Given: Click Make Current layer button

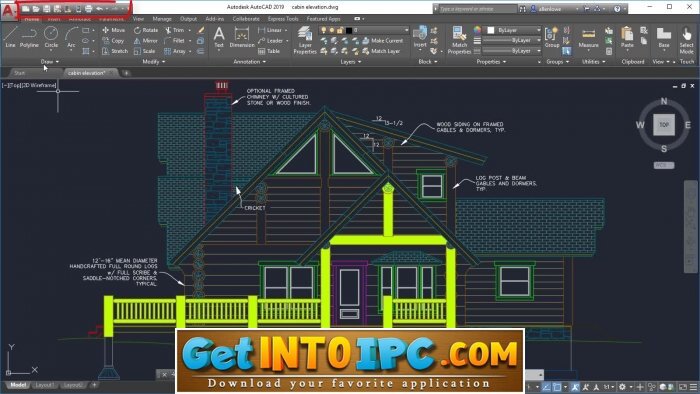Looking at the screenshot, I should click(x=383, y=41).
